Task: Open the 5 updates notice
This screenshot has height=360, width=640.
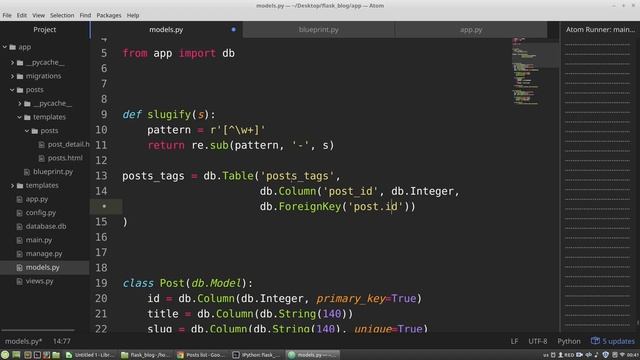Action: pos(613,341)
